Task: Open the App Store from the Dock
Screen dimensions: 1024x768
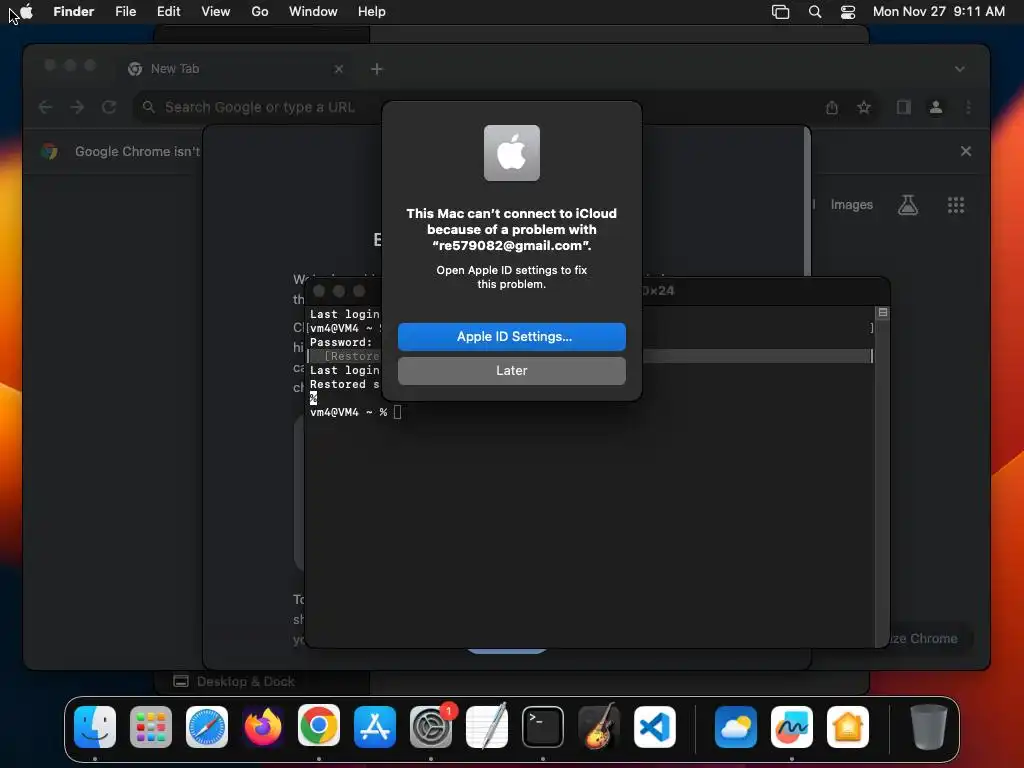Action: pos(375,727)
